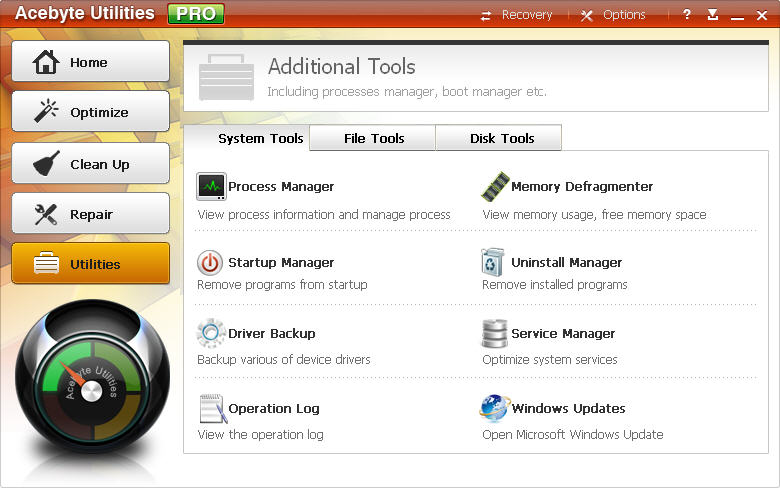Open the Process Manager monitor icon

211,187
